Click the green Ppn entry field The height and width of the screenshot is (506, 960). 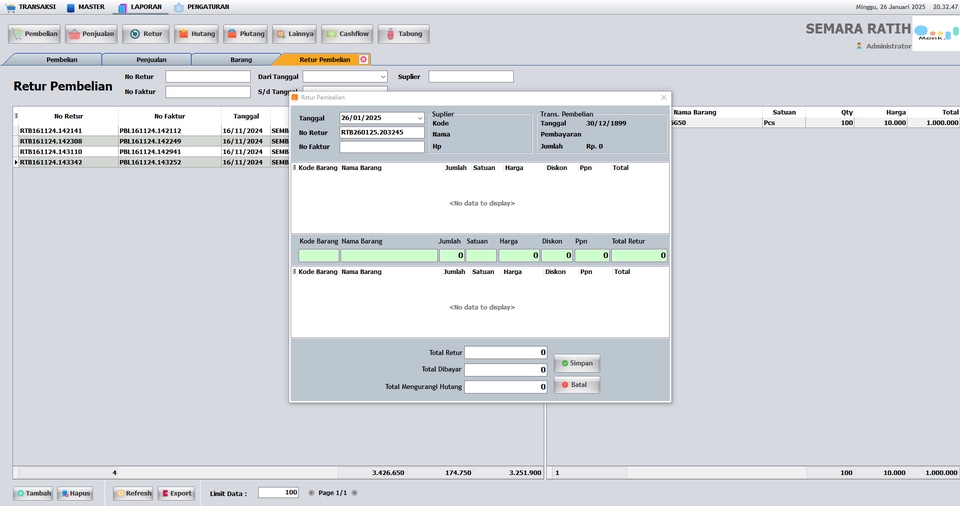[x=592, y=255]
